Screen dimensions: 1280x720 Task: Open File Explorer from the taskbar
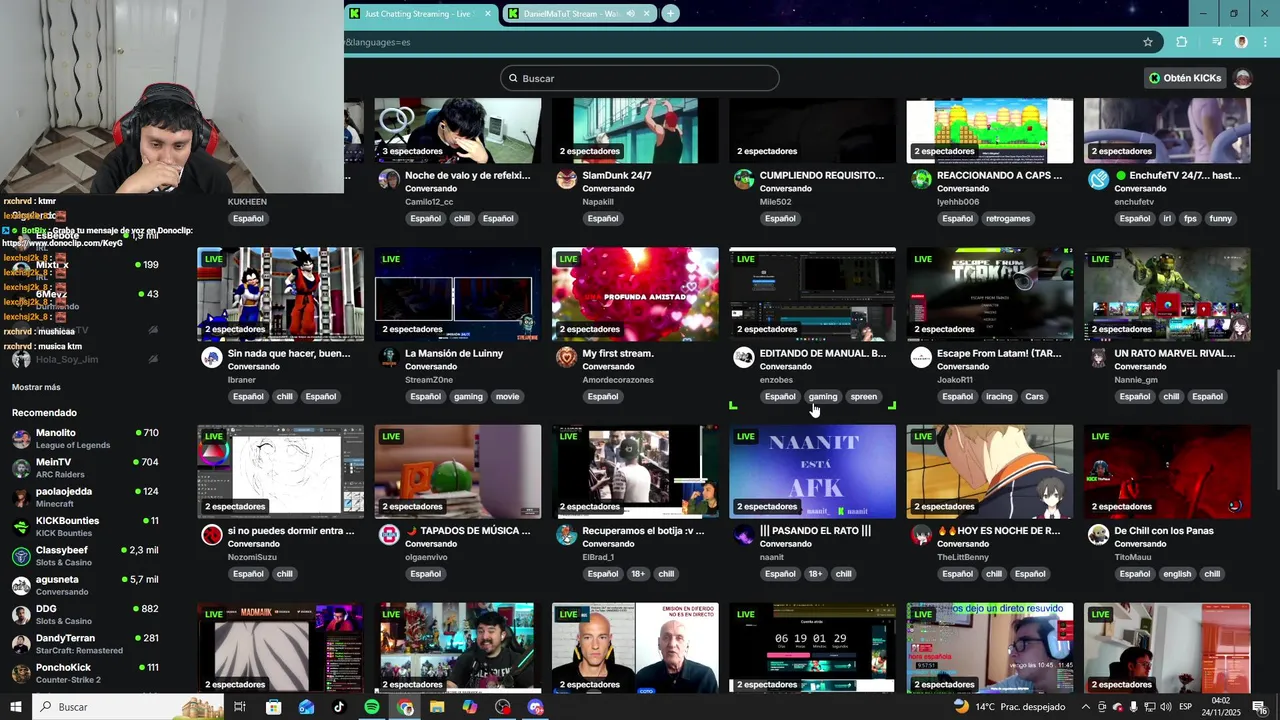[437, 707]
